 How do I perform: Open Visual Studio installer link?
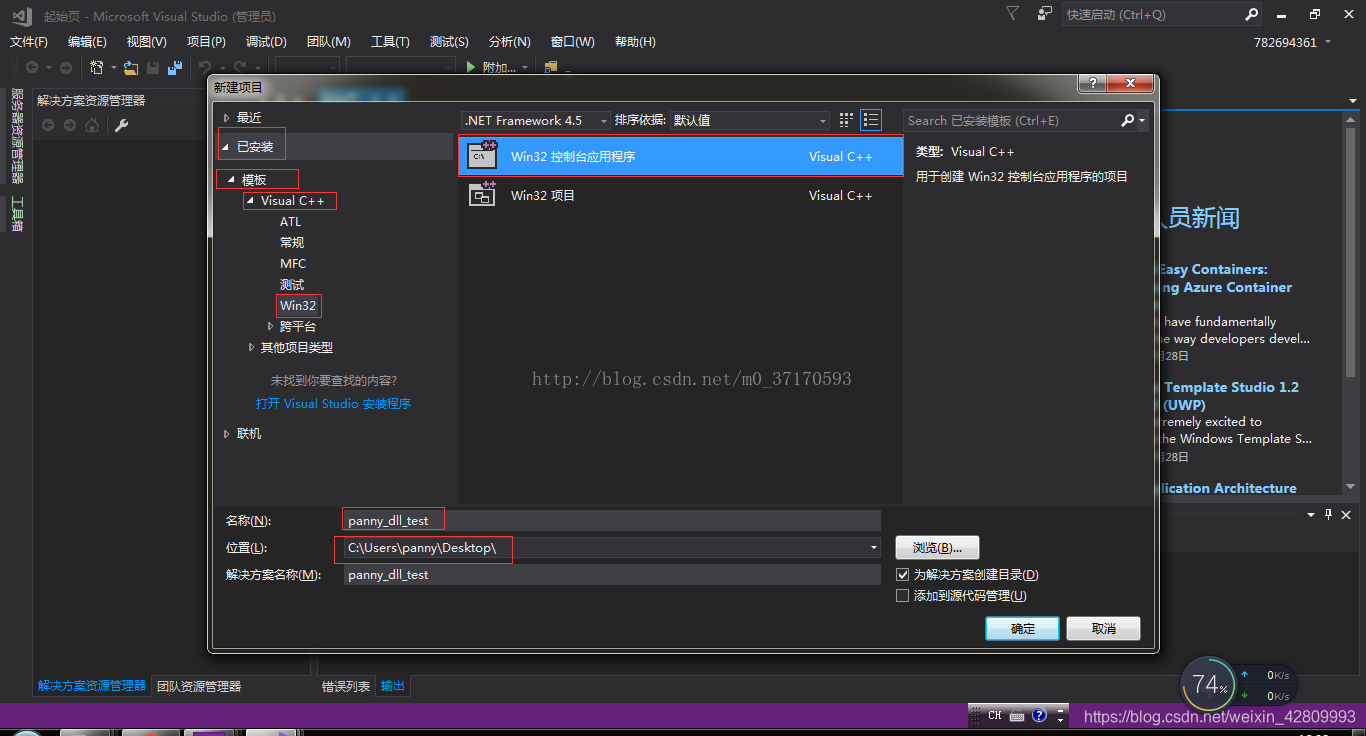[333, 404]
